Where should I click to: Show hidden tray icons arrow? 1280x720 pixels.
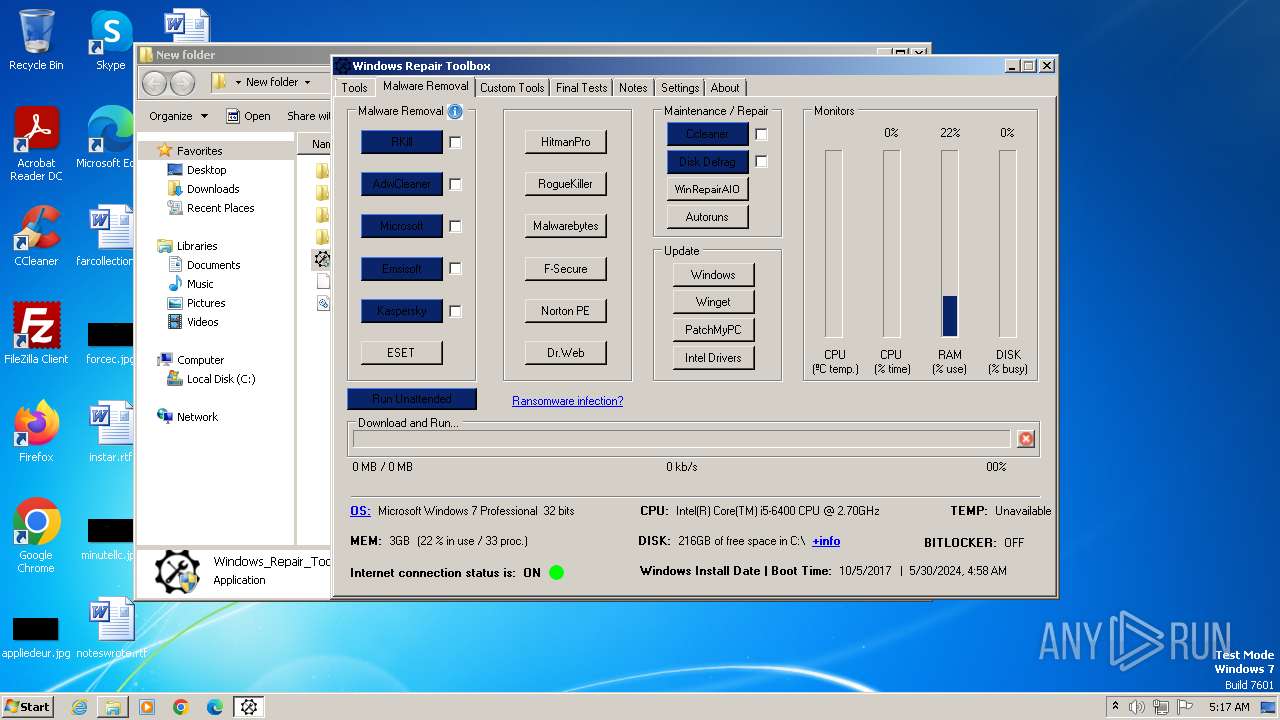tap(1115, 707)
